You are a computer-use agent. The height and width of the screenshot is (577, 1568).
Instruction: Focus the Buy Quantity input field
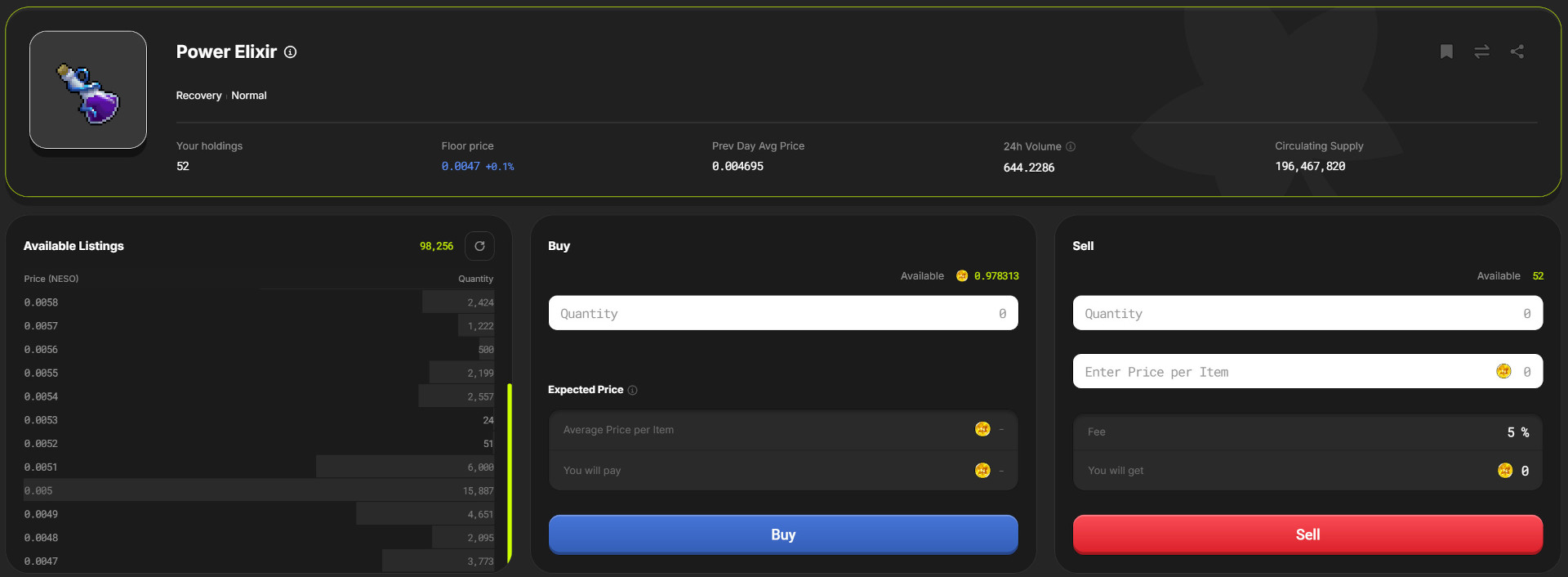(782, 313)
